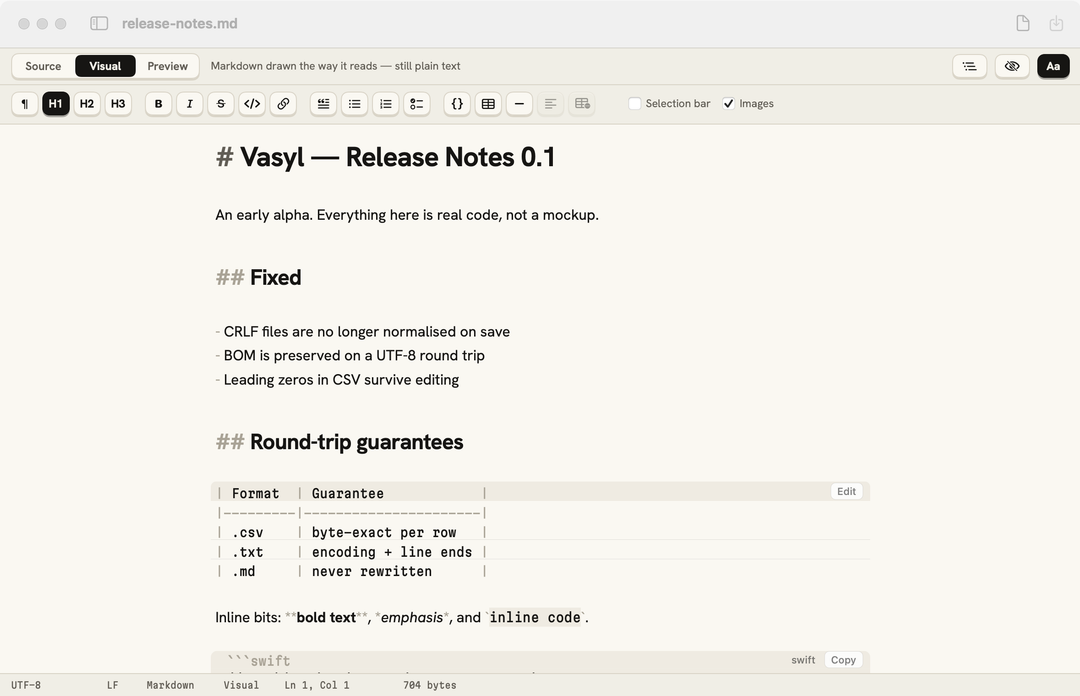Click Markdown in the status bar
1080x696 pixels.
170,685
